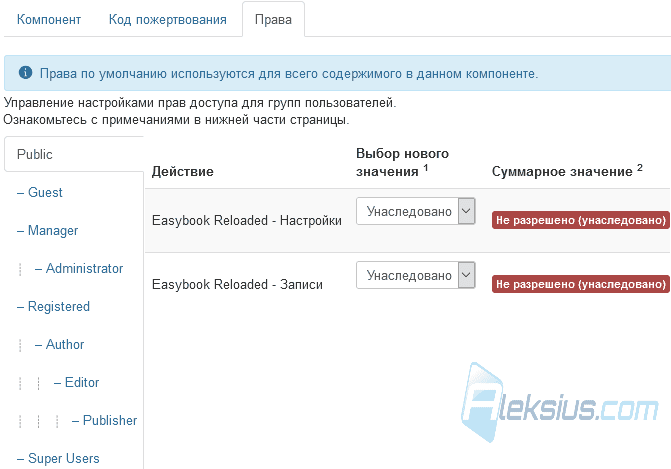The height and width of the screenshot is (469, 671).
Task: Click the text Ознакомьтесь с примечаниями
Action: pyautogui.click(x=176, y=120)
